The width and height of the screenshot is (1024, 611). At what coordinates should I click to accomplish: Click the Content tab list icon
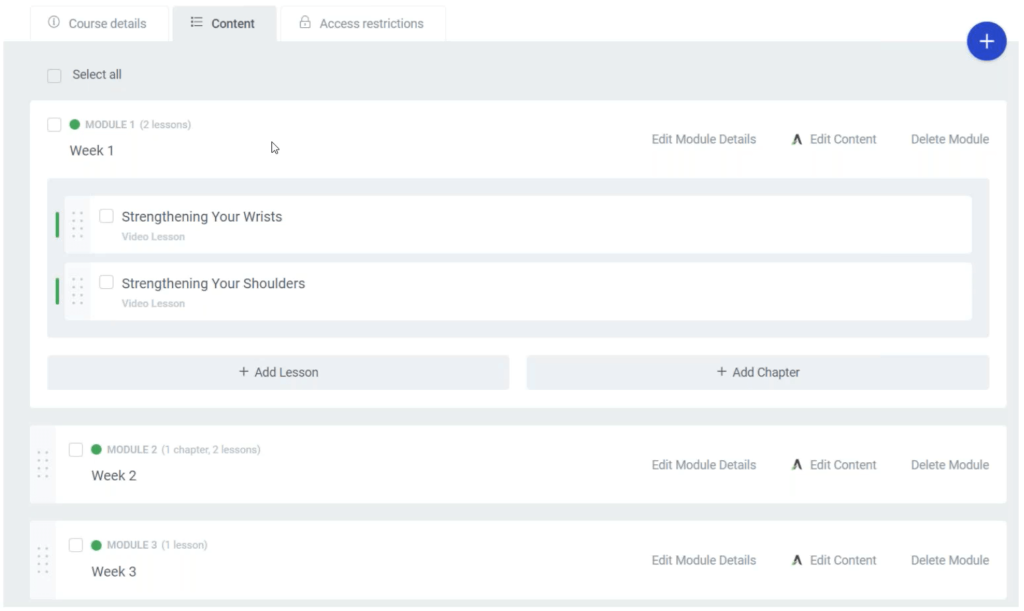(196, 22)
